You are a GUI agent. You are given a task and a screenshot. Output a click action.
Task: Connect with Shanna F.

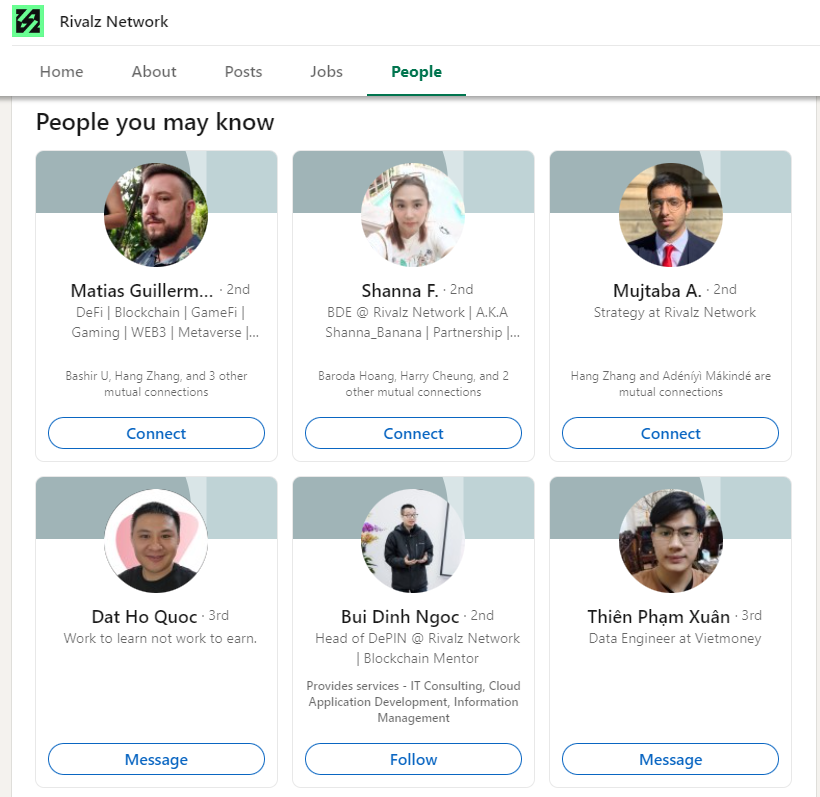(413, 433)
